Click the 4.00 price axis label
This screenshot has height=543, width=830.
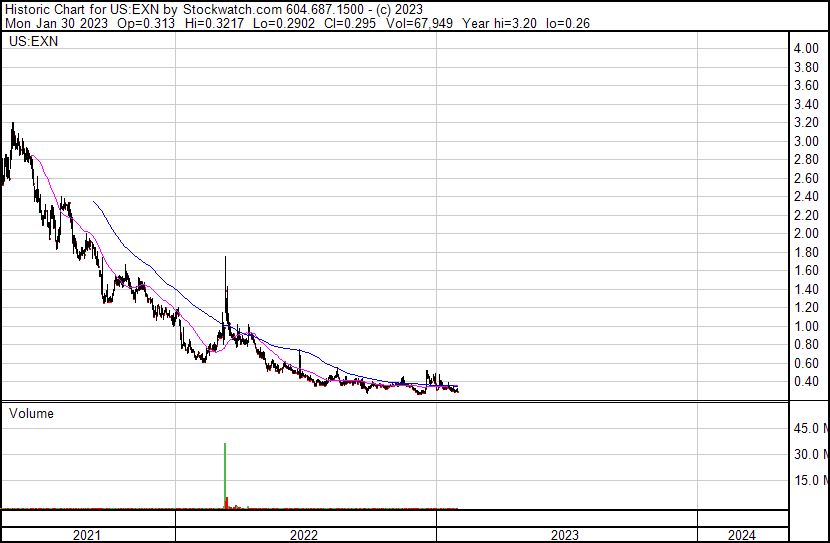pyautogui.click(x=806, y=49)
